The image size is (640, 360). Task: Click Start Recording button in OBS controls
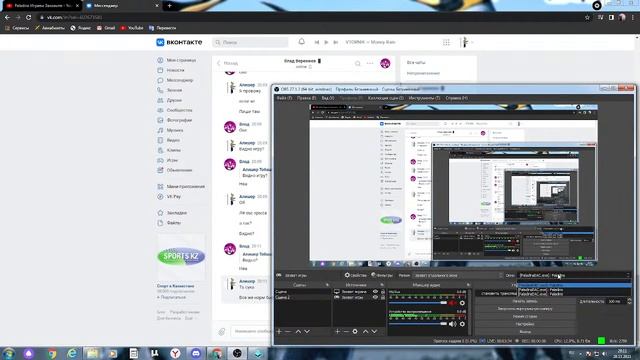525,301
